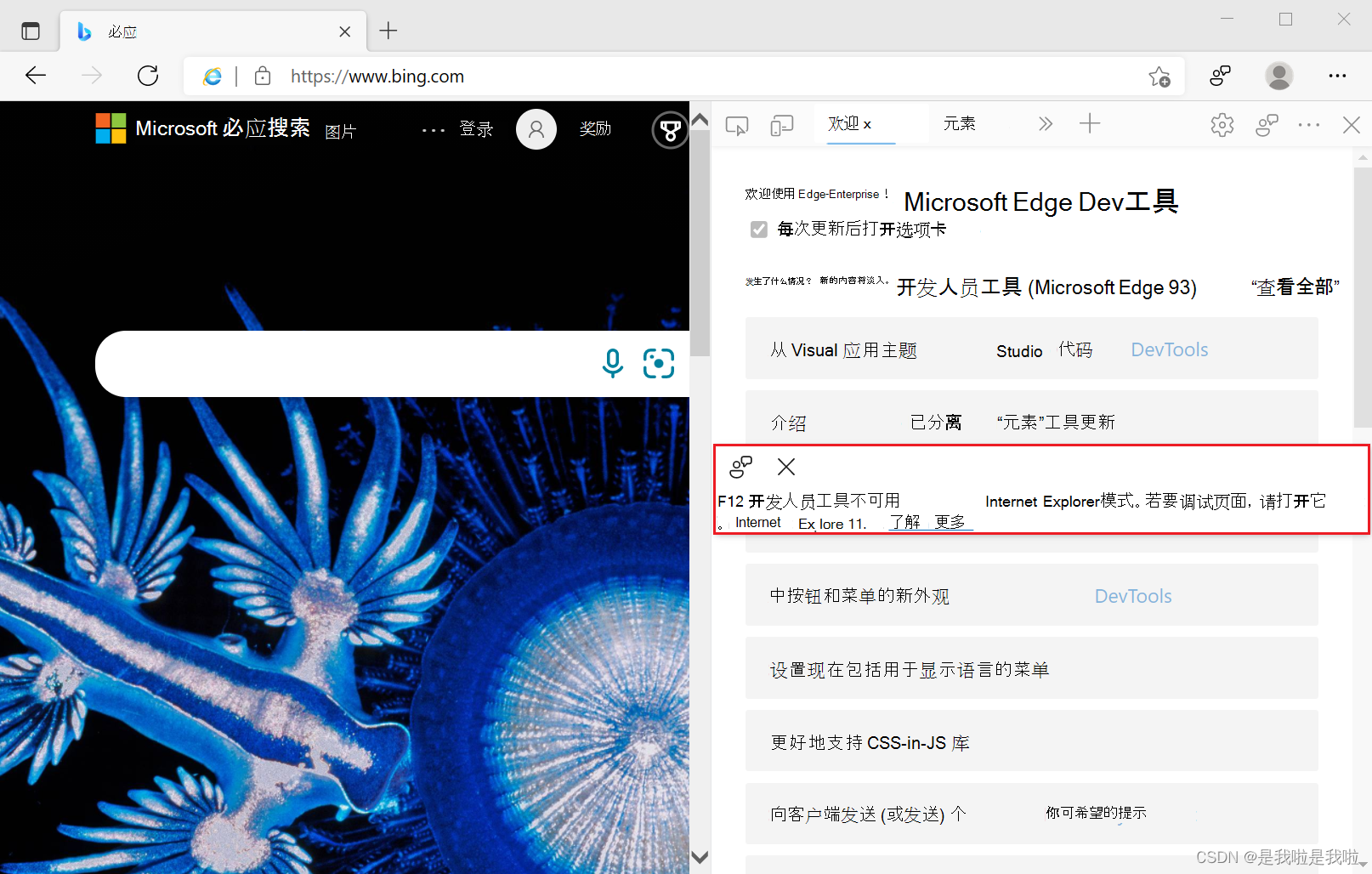Send feedback from DevTools toolbar icon
Viewport: 1372px width, 874px height.
[1267, 125]
